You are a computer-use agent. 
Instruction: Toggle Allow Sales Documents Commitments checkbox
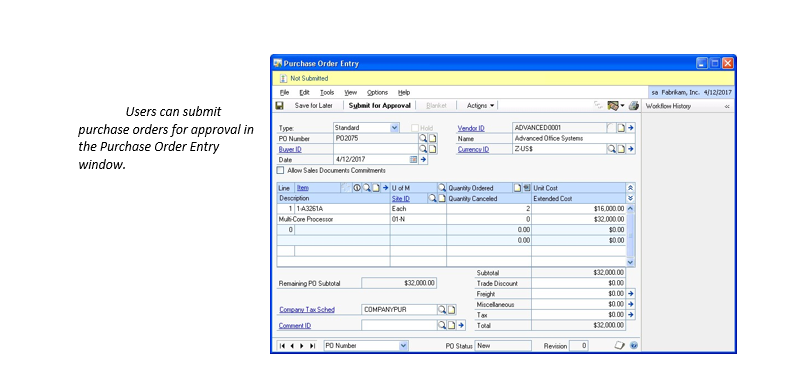click(281, 171)
